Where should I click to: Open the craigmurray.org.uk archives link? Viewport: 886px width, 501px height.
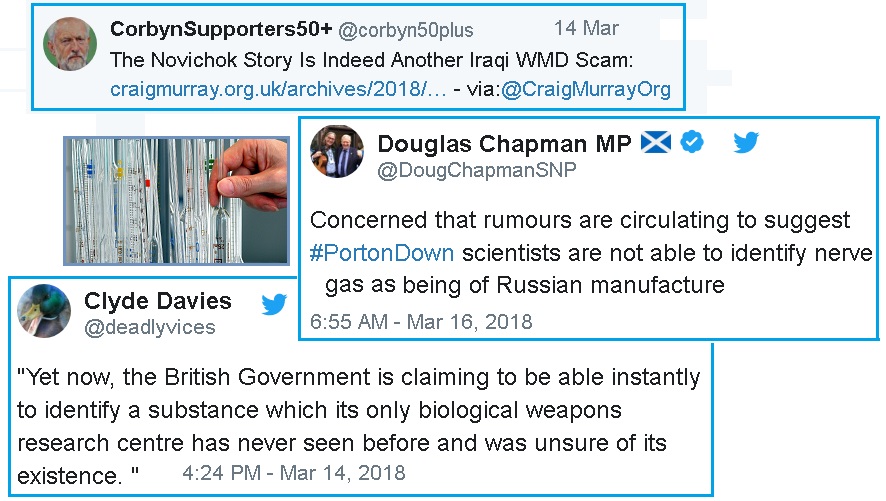[278, 89]
